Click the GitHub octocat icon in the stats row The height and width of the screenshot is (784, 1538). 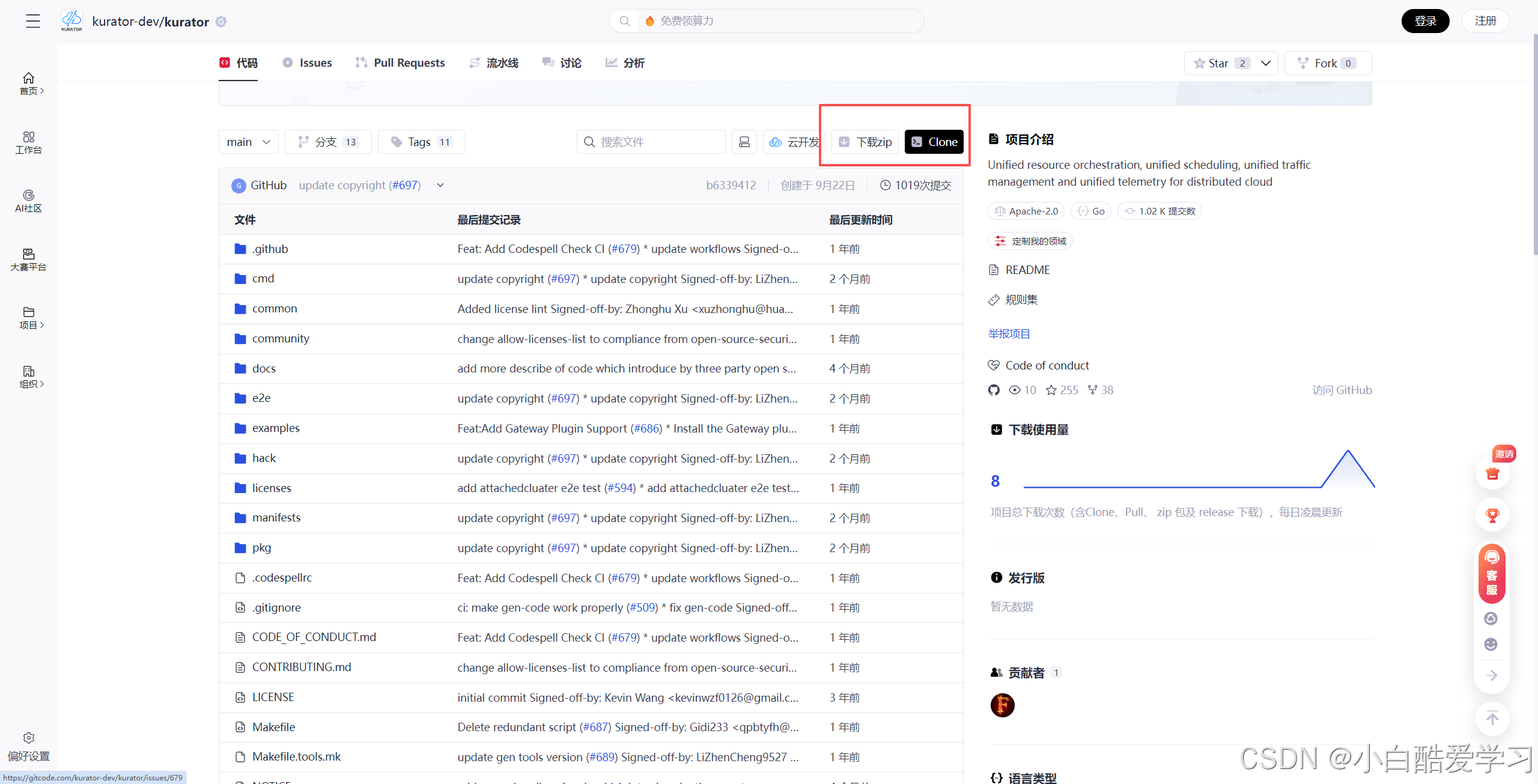[994, 390]
